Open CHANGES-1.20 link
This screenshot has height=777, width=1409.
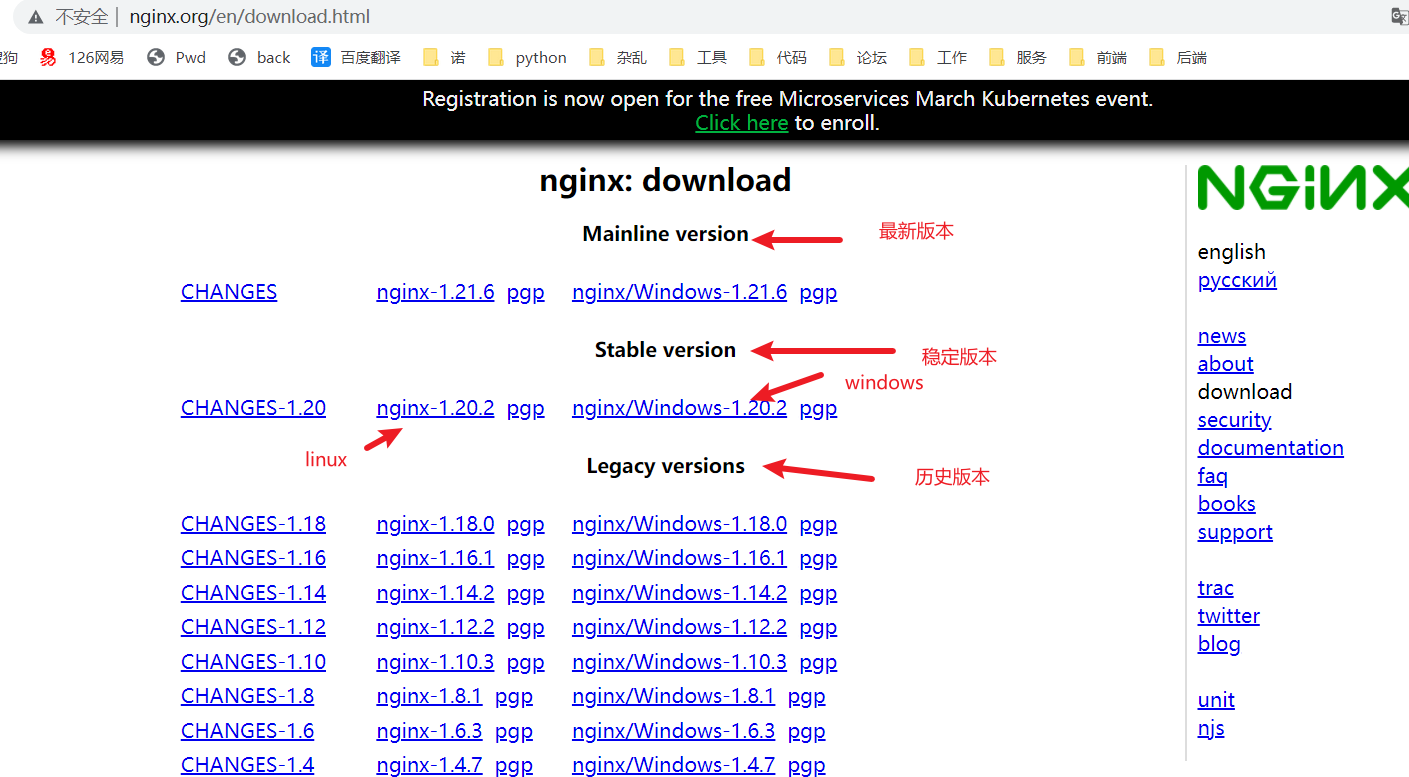(x=253, y=408)
